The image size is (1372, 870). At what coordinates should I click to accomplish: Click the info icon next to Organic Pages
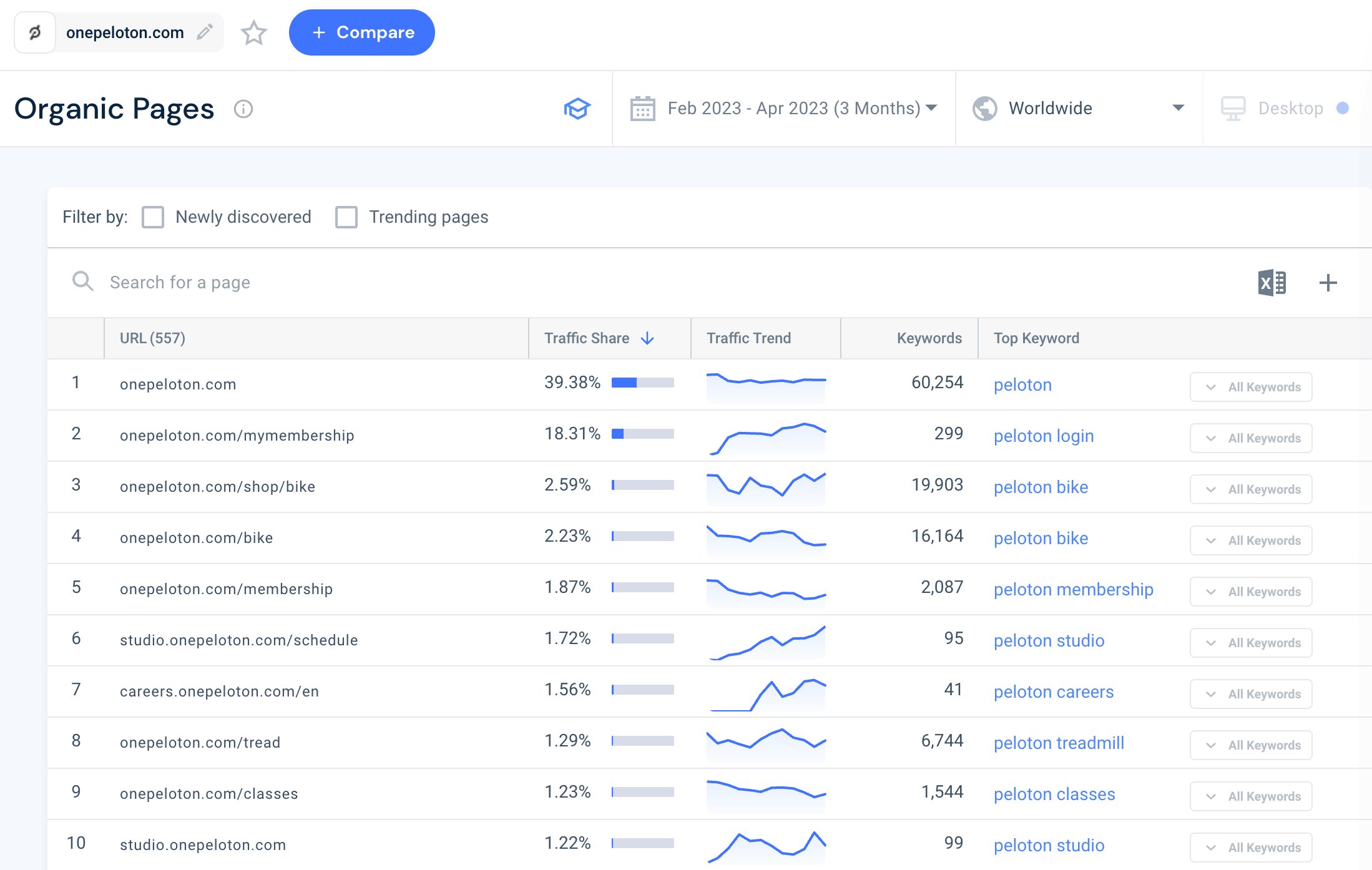tap(243, 109)
